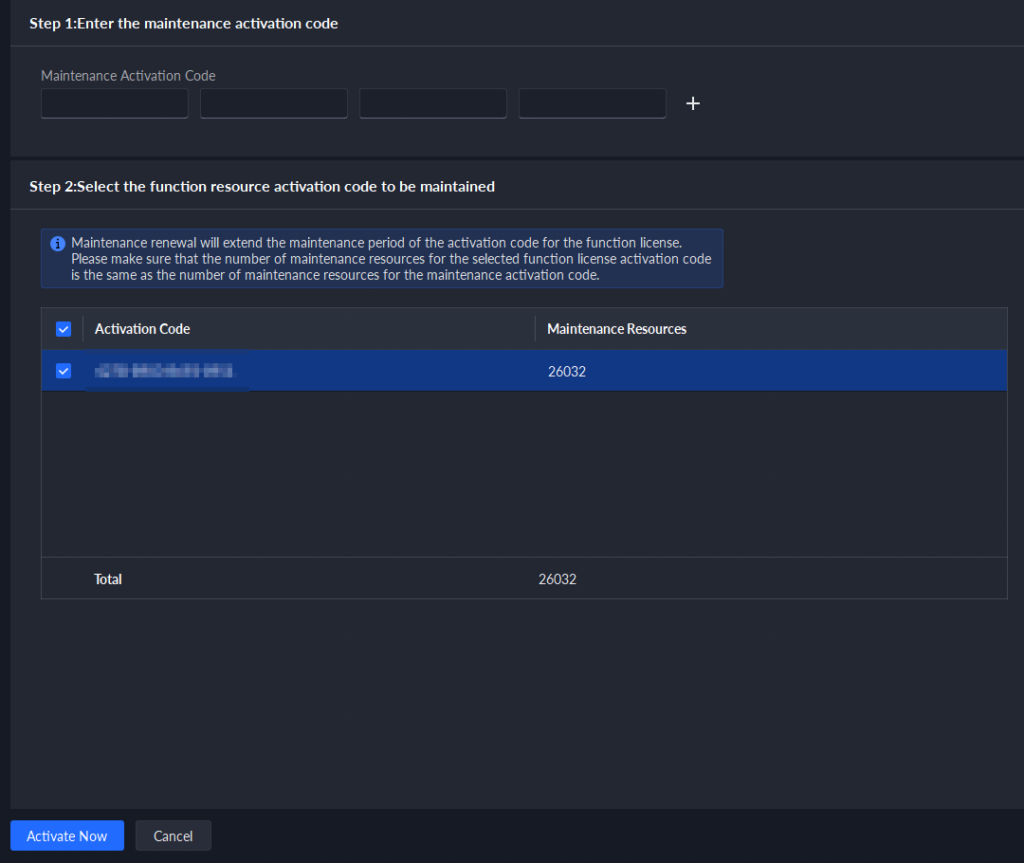Click the first Maintenance Activation Code field
This screenshot has width=1024, height=863.
tap(115, 104)
